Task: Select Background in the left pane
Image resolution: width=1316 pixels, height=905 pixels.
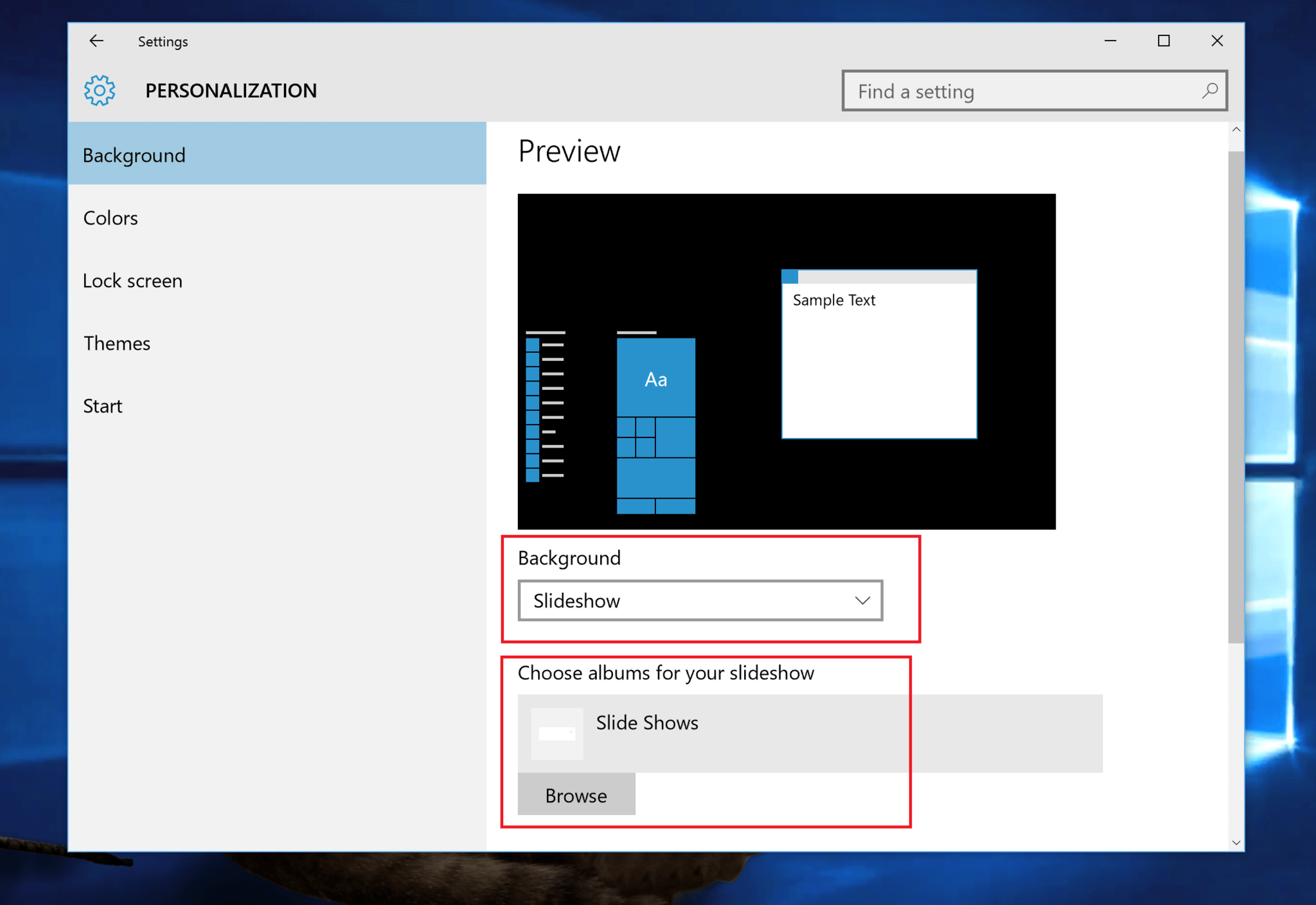Action: (134, 155)
